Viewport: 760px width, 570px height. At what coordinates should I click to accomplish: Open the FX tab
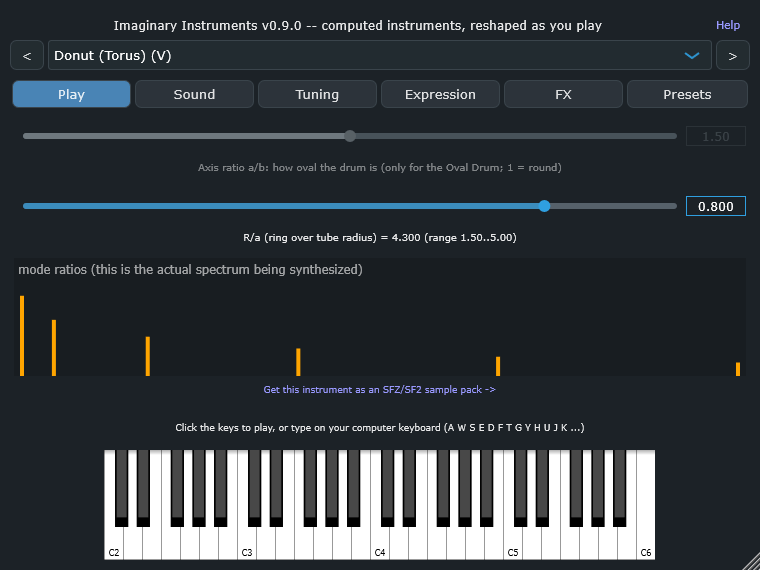563,94
